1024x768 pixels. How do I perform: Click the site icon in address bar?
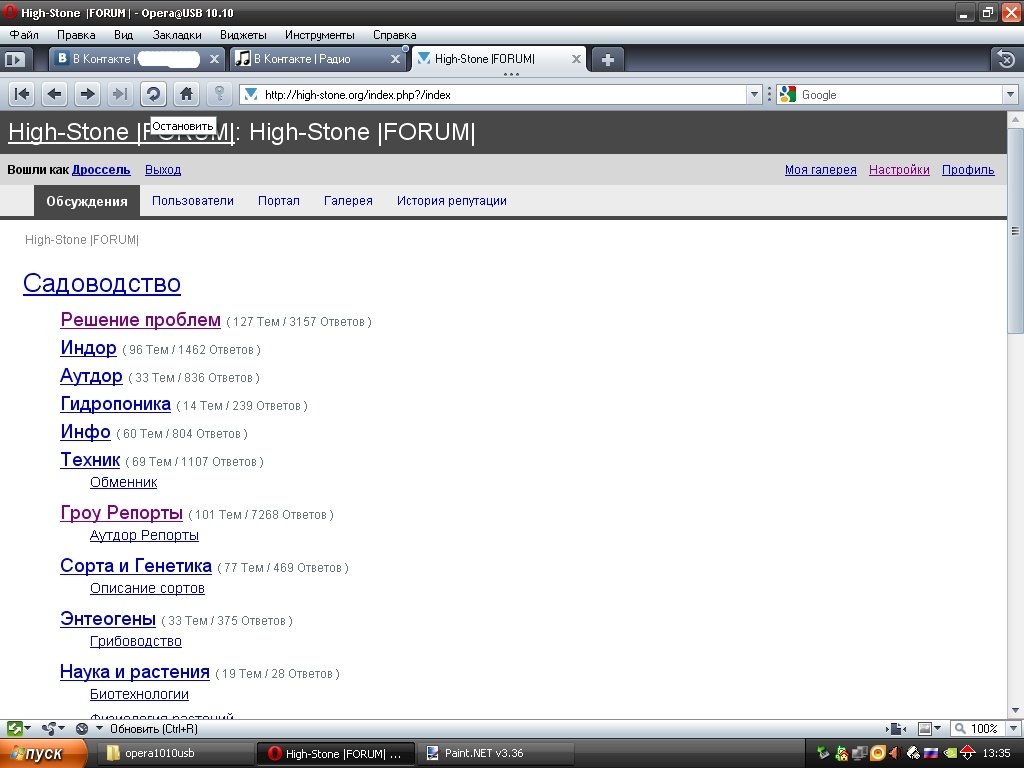pos(250,95)
